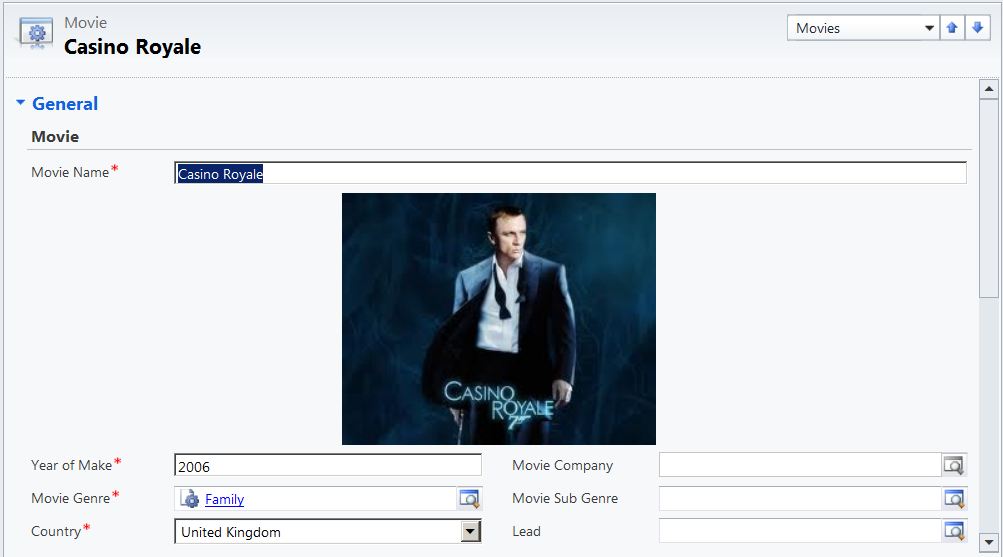The width and height of the screenshot is (1003, 557).
Task: Click the Movie Sub Genre lookup field
Action: (800, 498)
